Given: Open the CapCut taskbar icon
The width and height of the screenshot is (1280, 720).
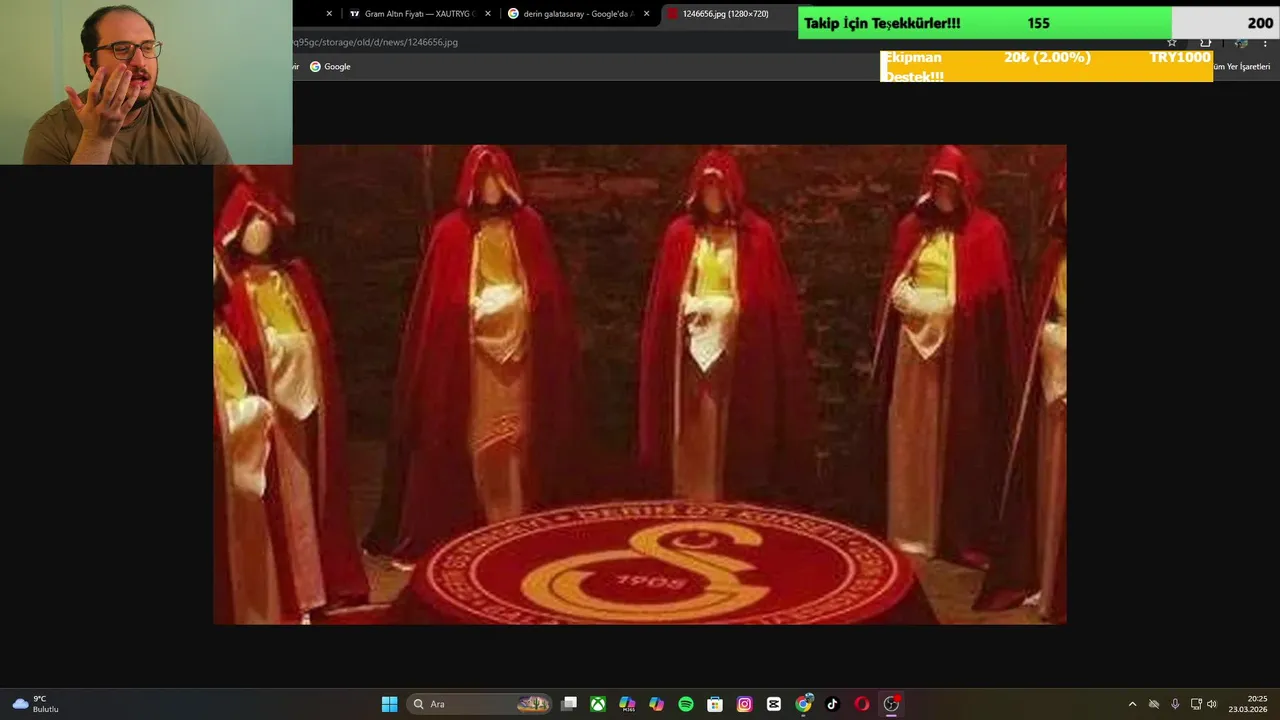Looking at the screenshot, I should (x=773, y=704).
